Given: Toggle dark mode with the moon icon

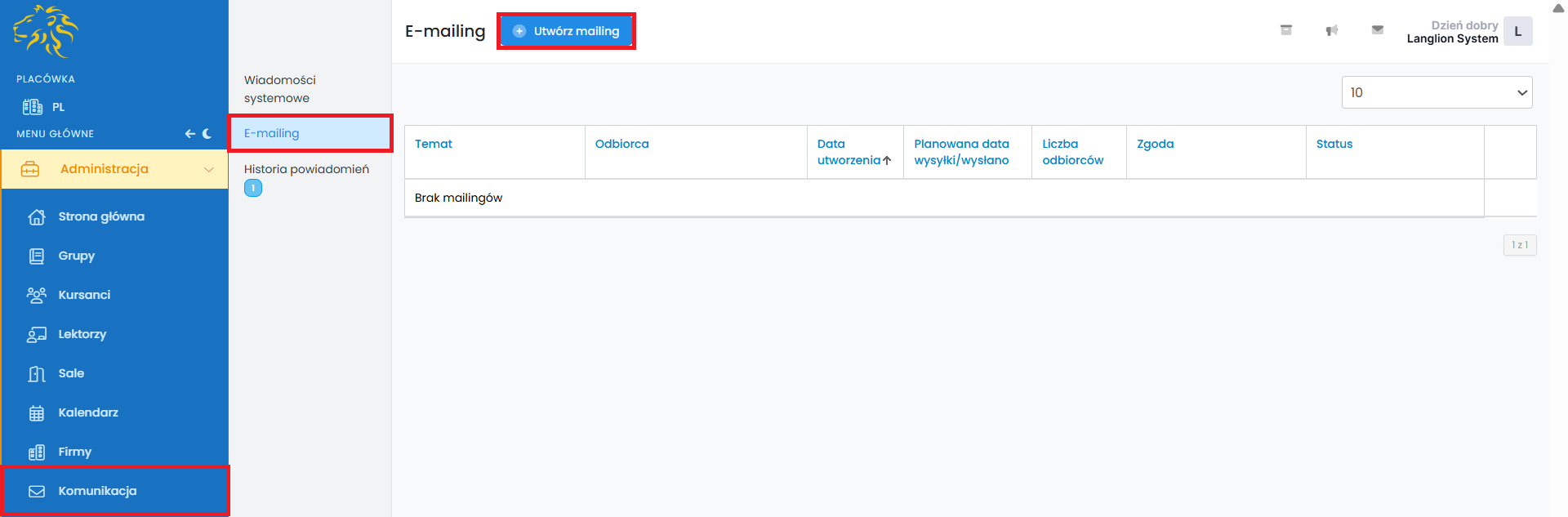Looking at the screenshot, I should 207,133.
